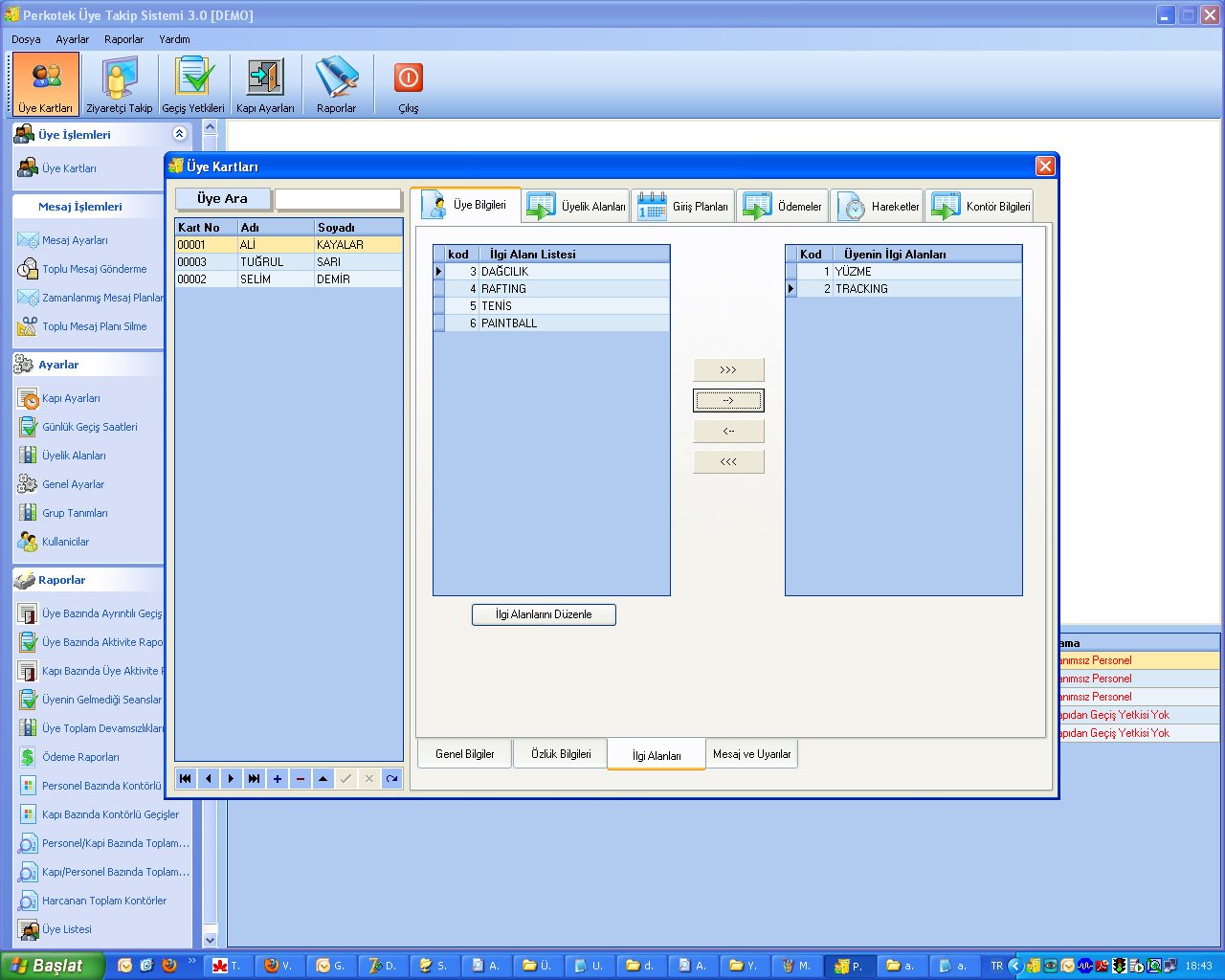1225x980 pixels.
Task: Open Ziyaretçi Takip from the toolbar
Action: [x=119, y=85]
